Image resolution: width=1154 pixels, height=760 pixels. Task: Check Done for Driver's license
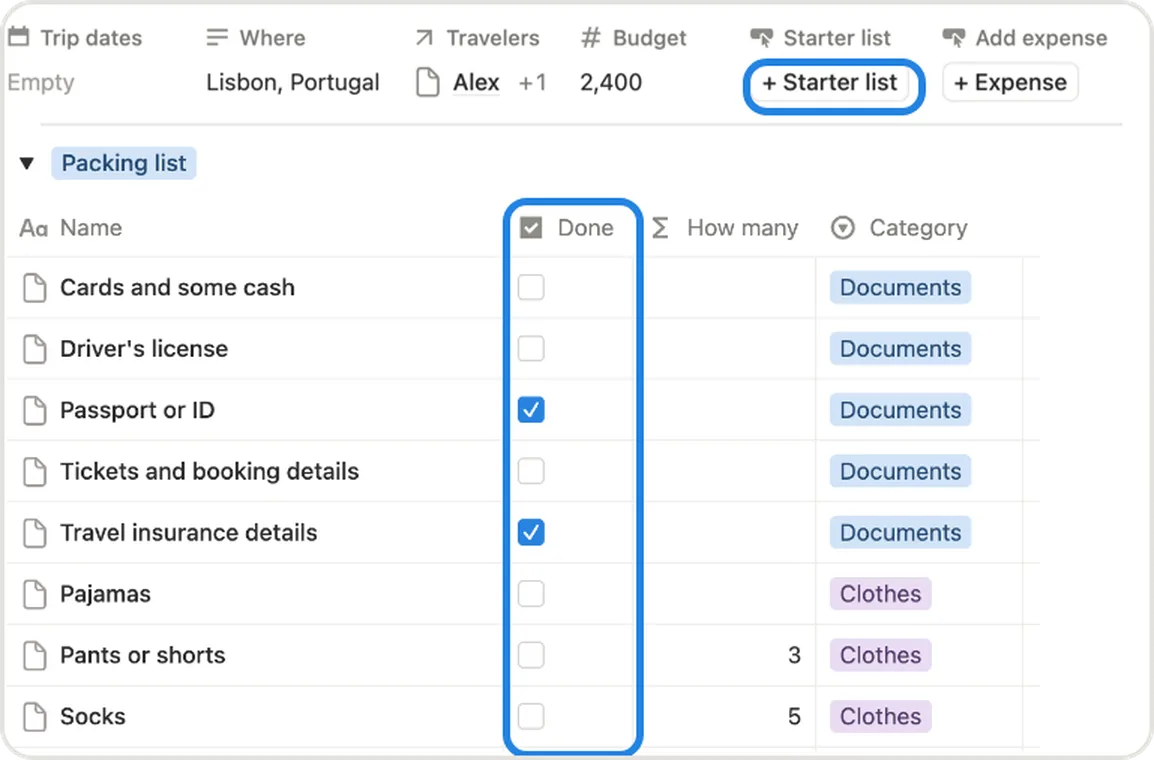point(531,349)
